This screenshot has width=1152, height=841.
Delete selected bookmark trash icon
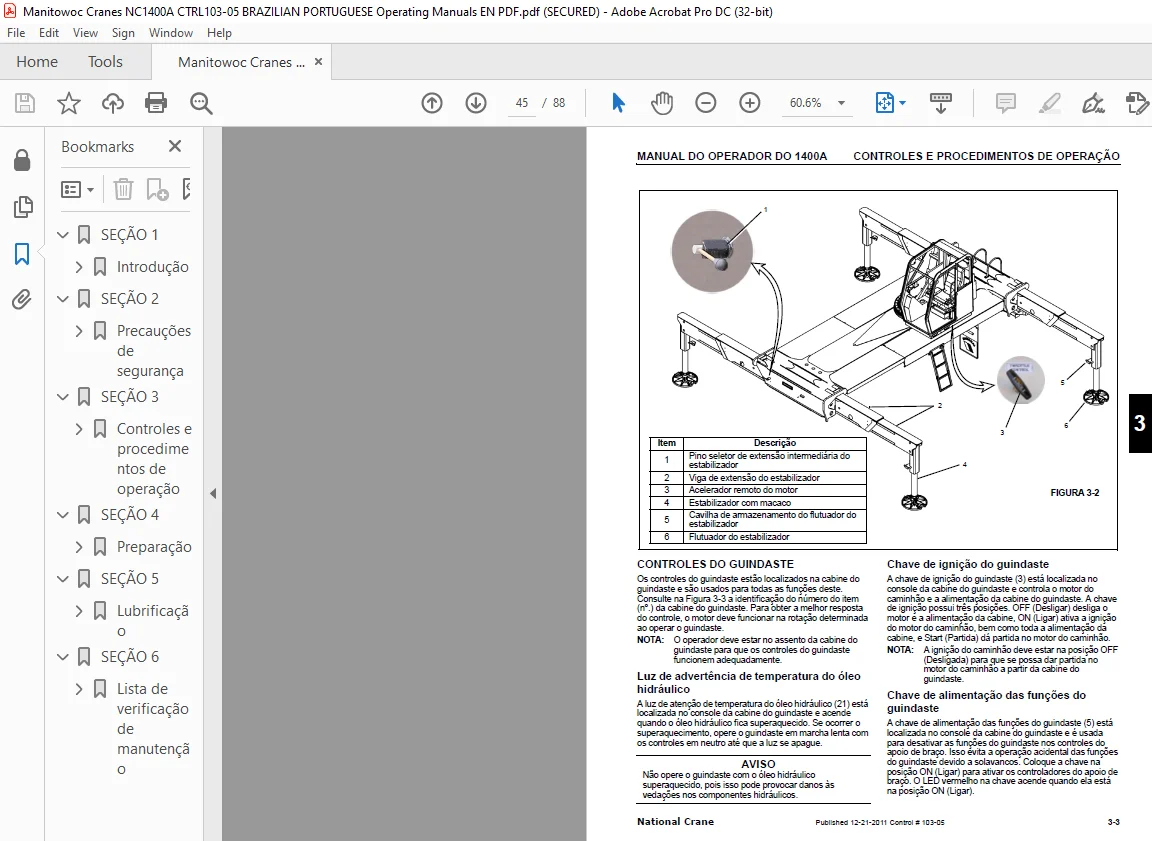click(123, 190)
